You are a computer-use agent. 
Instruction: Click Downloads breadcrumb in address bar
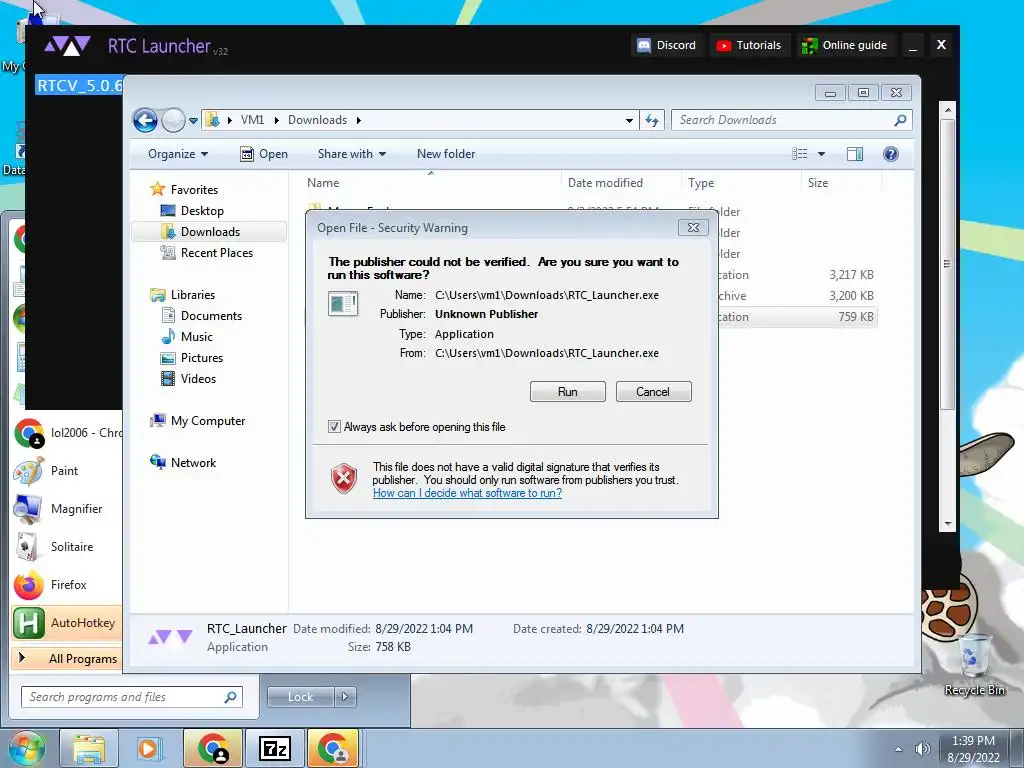[317, 120]
